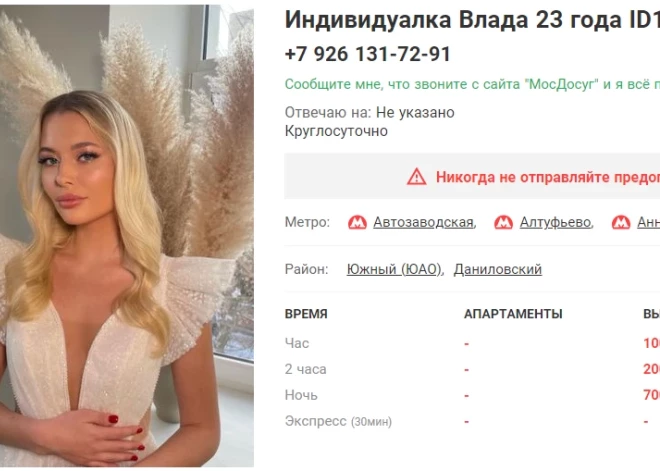Click the metro icon beside Автозаводская
Viewport: 660px width, 471px height.
[x=357, y=222]
